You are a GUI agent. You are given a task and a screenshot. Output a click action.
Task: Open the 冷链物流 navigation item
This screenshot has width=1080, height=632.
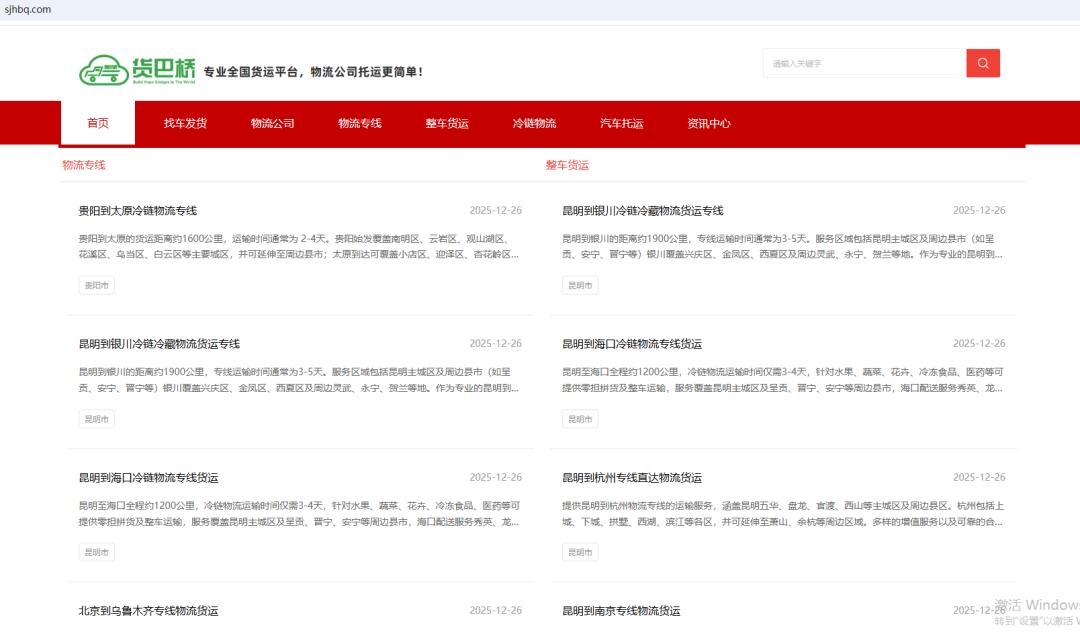[x=534, y=123]
